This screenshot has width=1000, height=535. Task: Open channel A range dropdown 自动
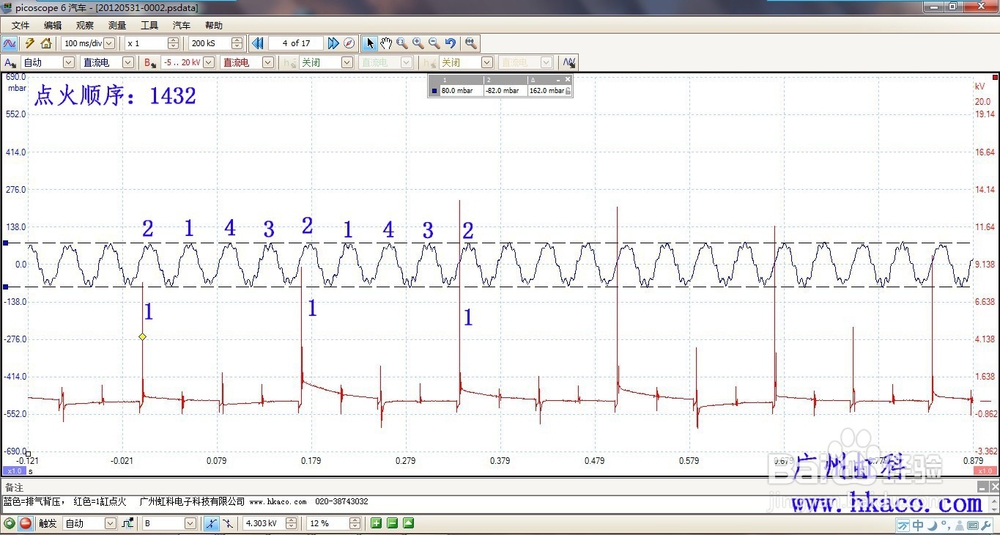[48, 62]
